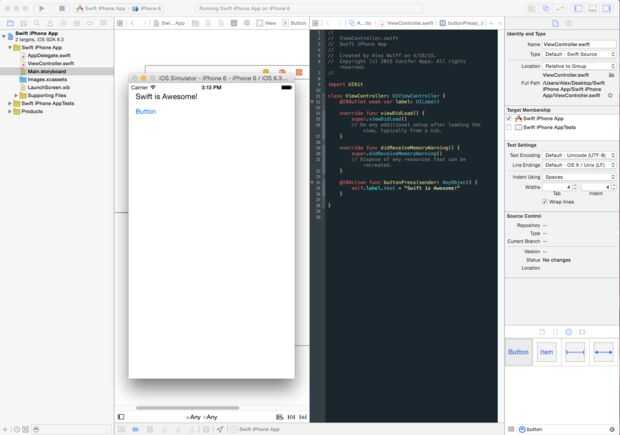Toggle Swift iPhone App target membership checkbox
This screenshot has height=435, width=620.
[x=509, y=119]
